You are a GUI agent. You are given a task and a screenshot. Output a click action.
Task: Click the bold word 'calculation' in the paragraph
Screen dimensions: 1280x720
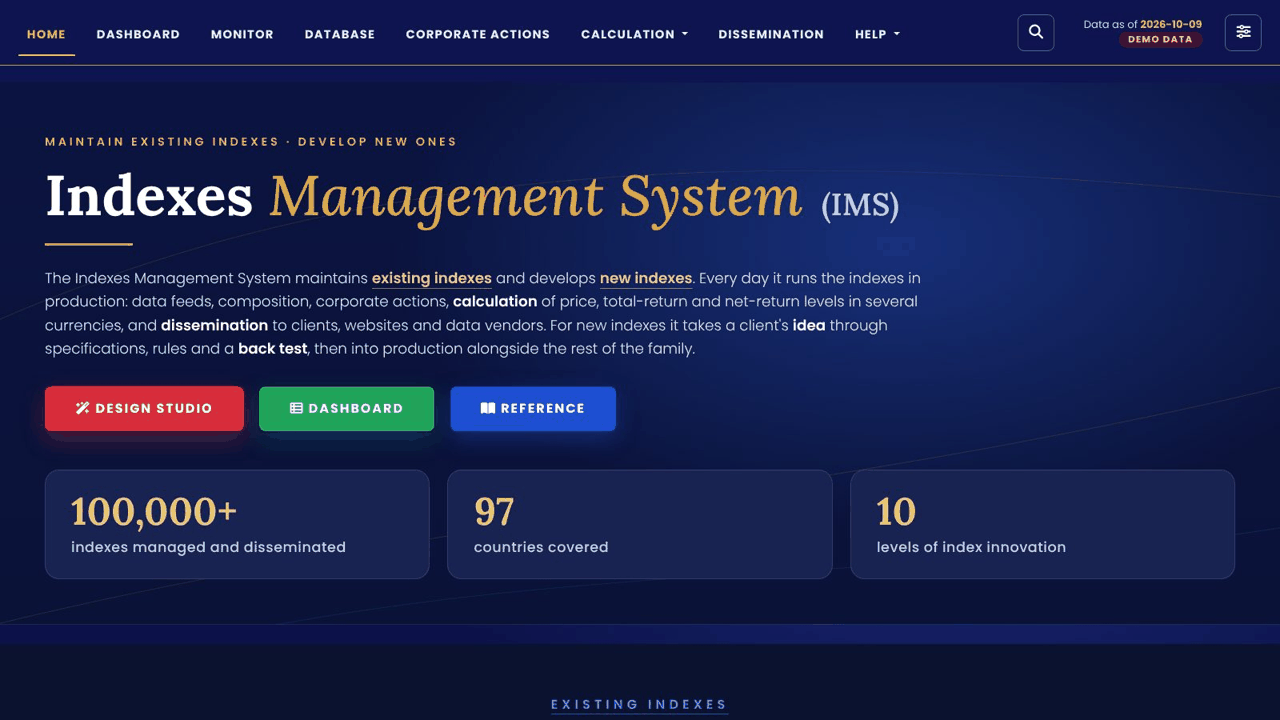point(495,301)
